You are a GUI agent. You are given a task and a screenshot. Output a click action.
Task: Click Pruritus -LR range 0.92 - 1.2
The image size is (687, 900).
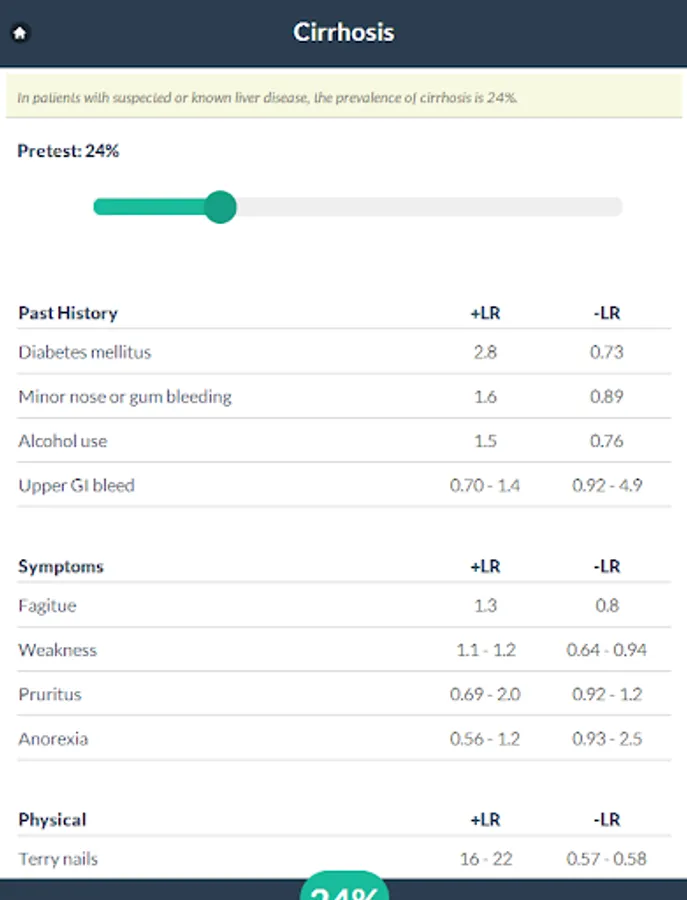pos(607,694)
